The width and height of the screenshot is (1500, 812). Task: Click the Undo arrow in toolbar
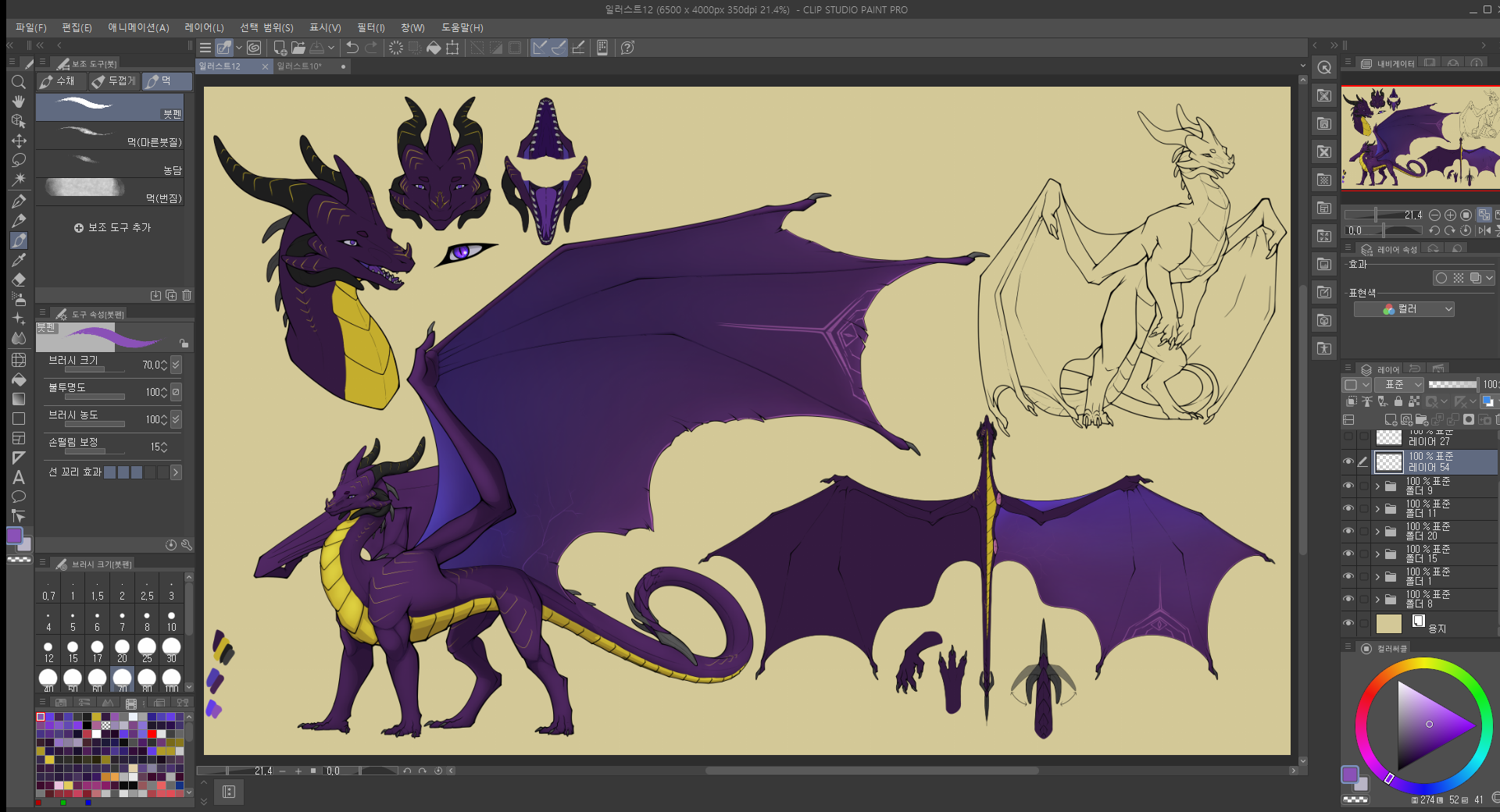352,48
